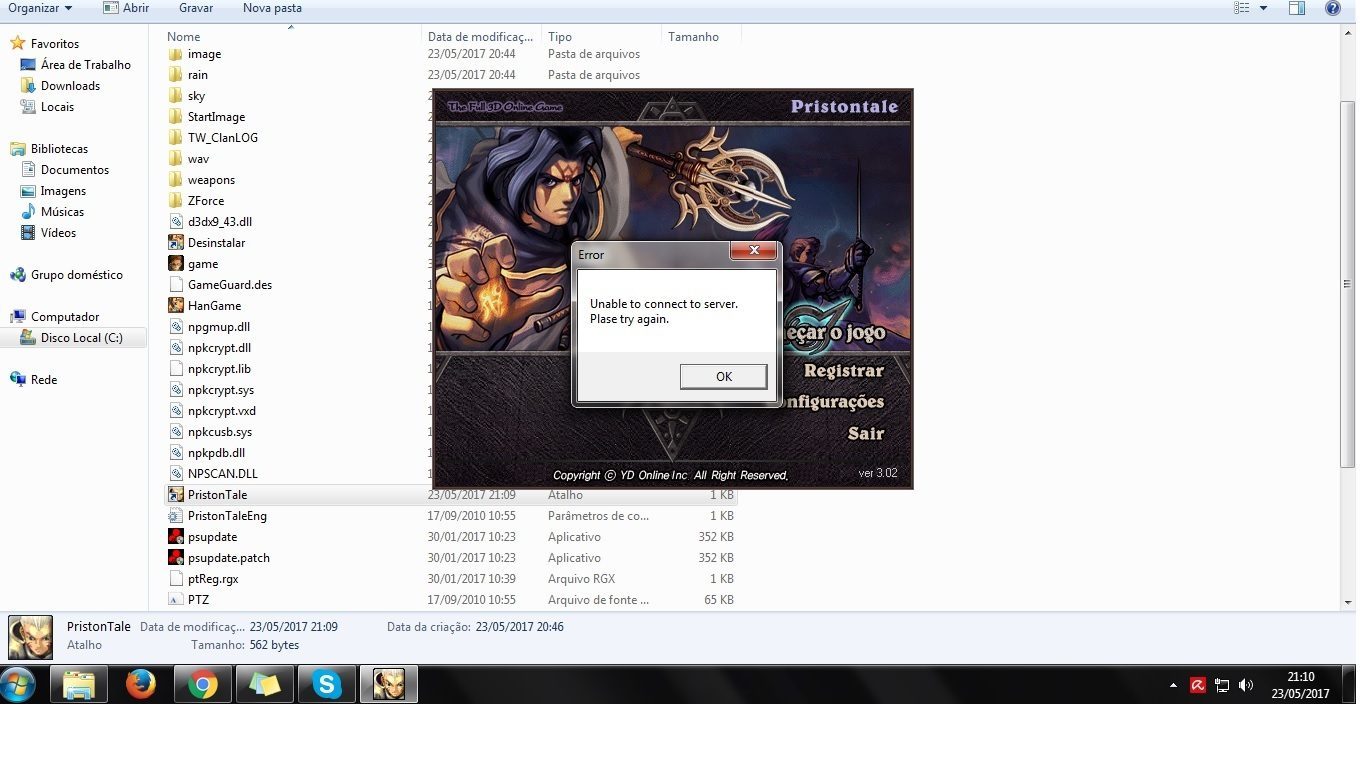This screenshot has height=768, width=1366.
Task: Select the PristonTaleEng file icon
Action: [176, 516]
